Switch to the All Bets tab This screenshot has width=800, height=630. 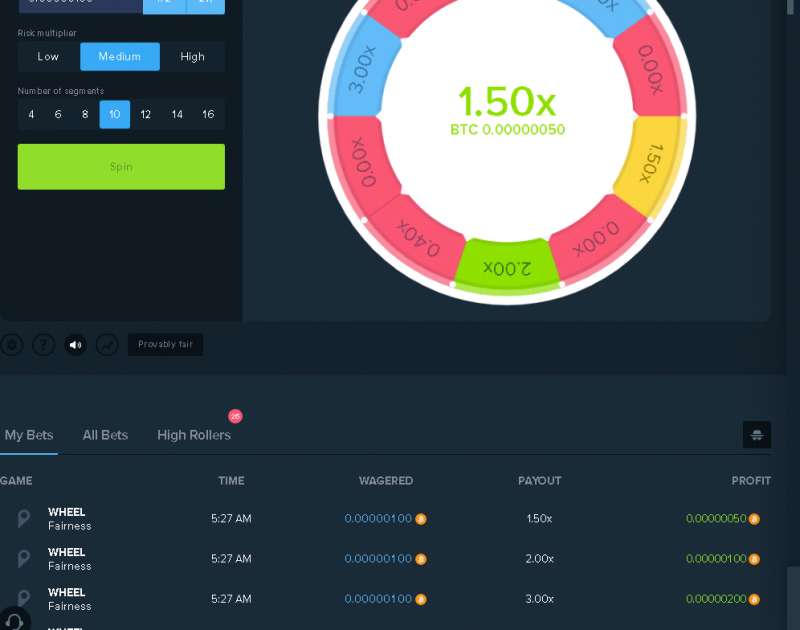tap(105, 435)
